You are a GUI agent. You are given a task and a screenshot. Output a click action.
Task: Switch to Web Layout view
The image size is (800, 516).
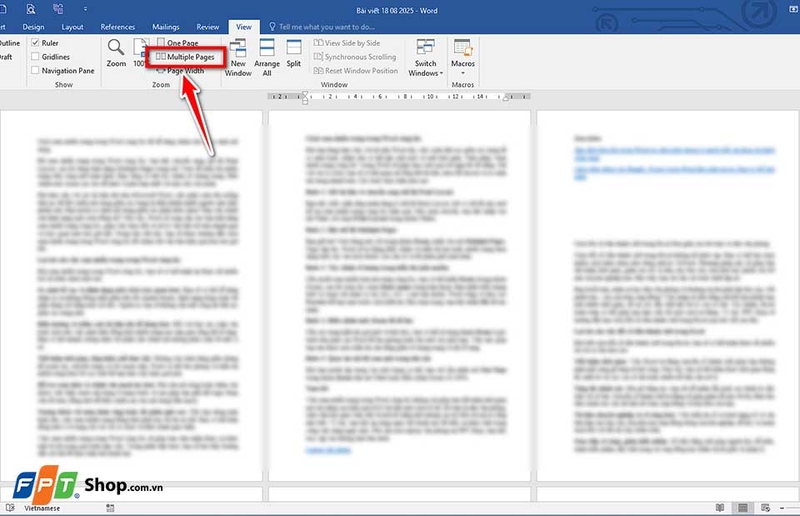[x=765, y=508]
